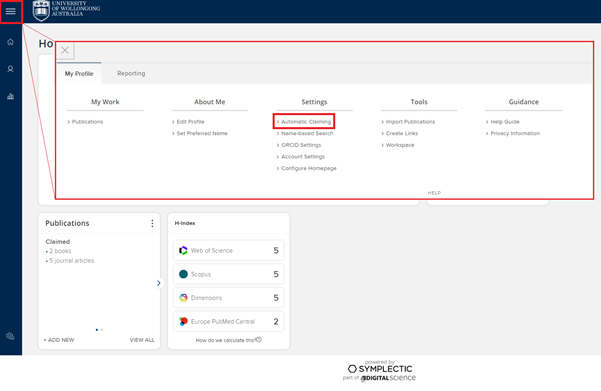Switch to the My Profile tab
The width and height of the screenshot is (601, 391).
tap(79, 74)
